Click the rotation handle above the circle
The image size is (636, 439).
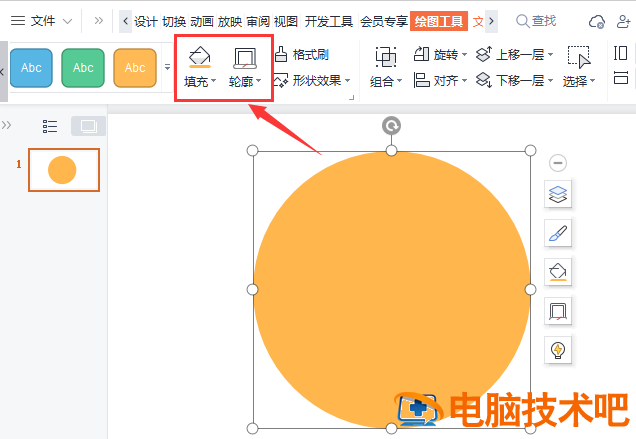pos(391,126)
